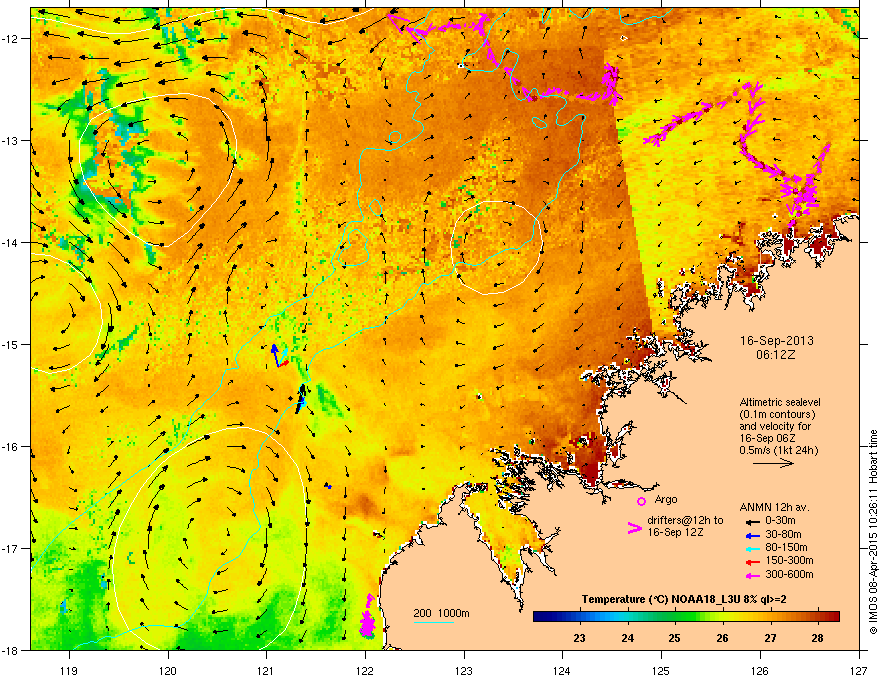880x680 pixels.
Task: Click the 06:12Z time label
Action: (x=776, y=355)
